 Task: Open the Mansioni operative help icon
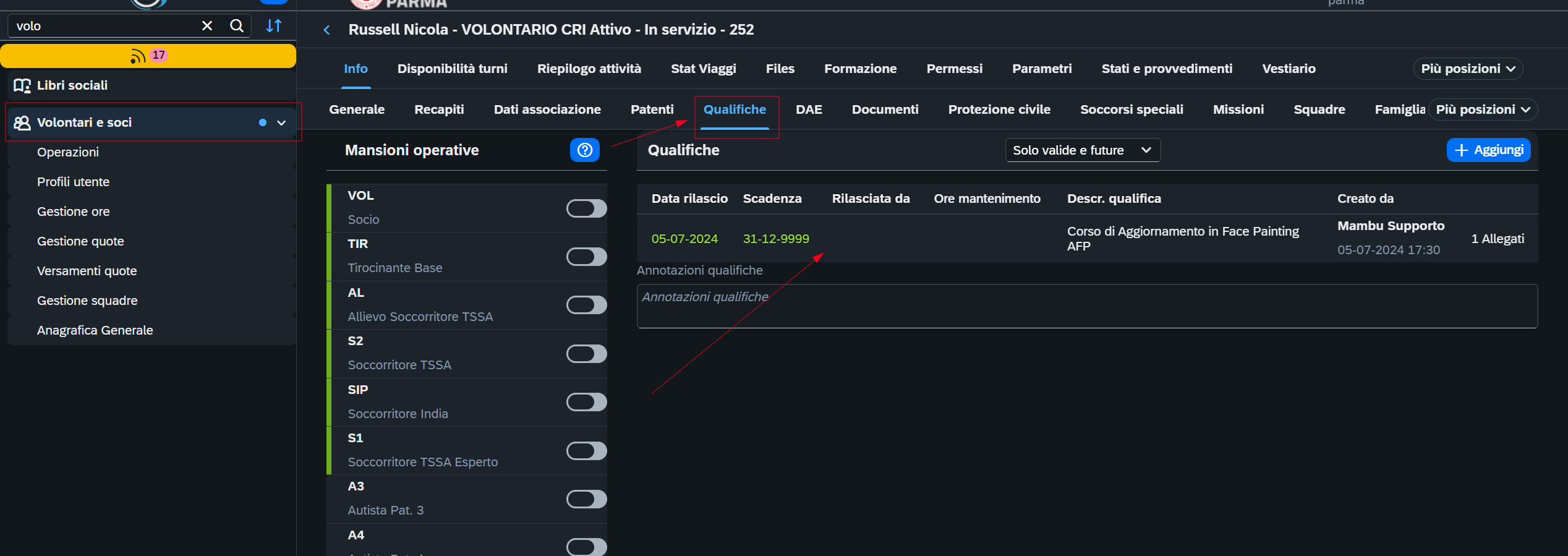click(x=584, y=150)
